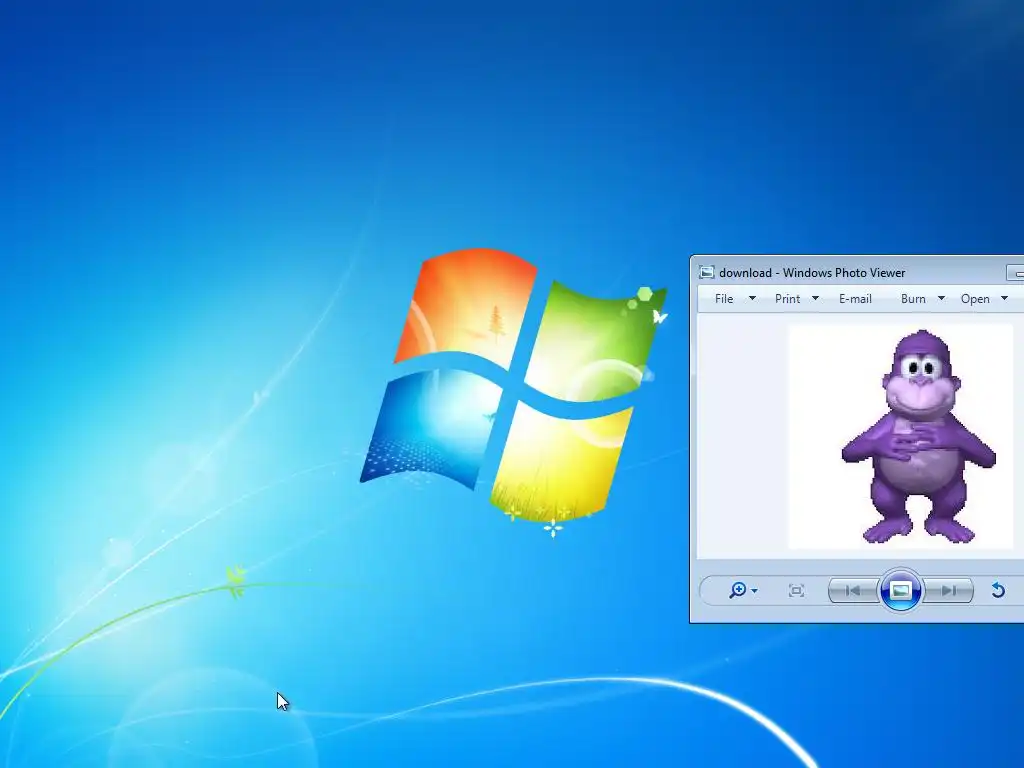Viewport: 1024px width, 768px height.
Task: Go to the next picture
Action: click(948, 591)
